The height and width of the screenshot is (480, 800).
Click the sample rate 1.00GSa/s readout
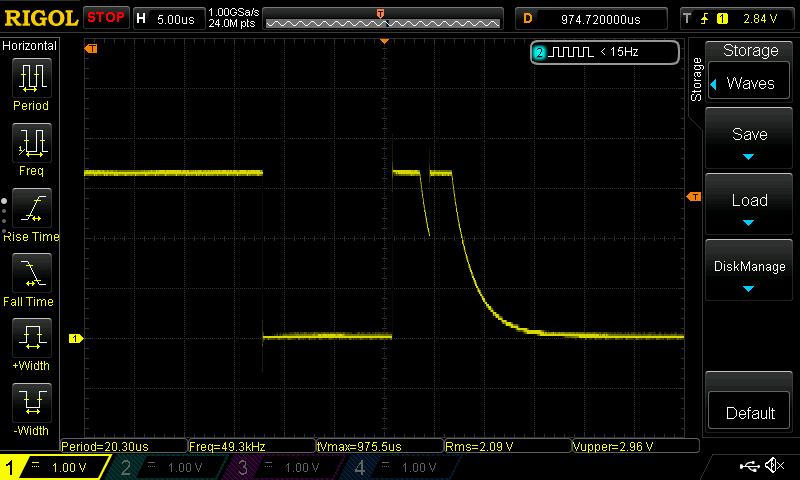(234, 12)
